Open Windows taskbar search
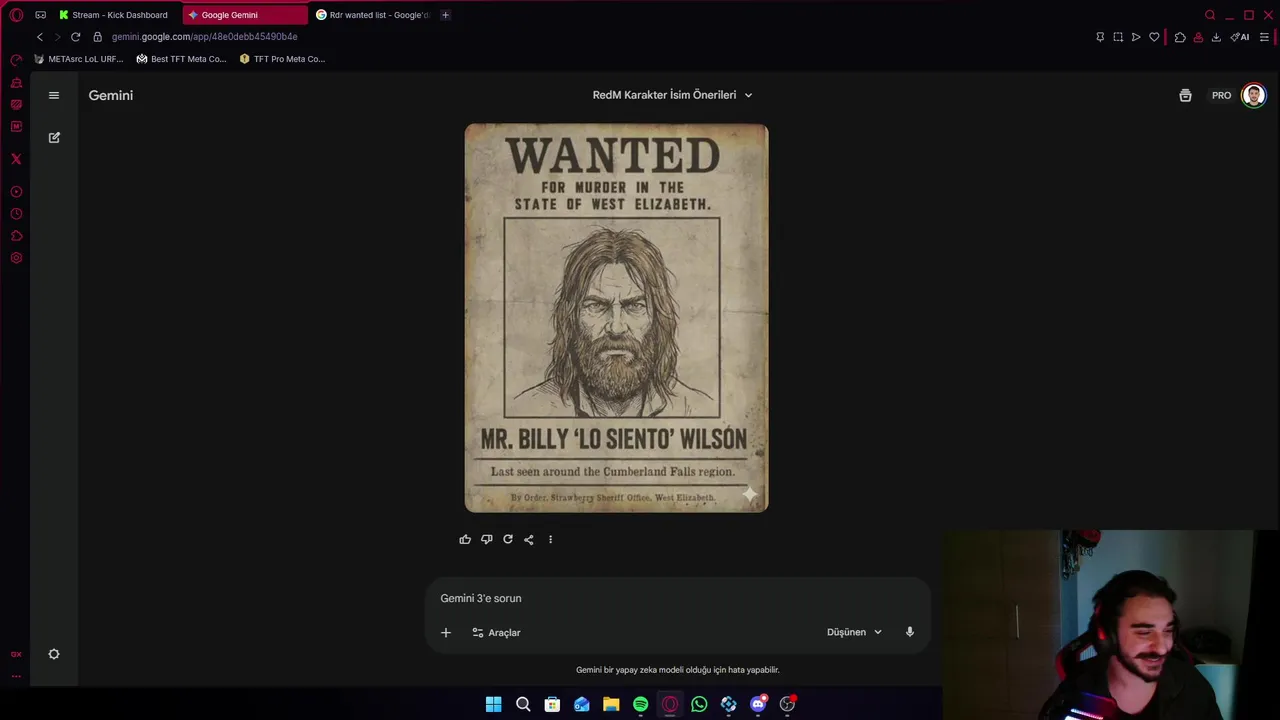Viewport: 1280px width, 720px height. click(x=523, y=704)
